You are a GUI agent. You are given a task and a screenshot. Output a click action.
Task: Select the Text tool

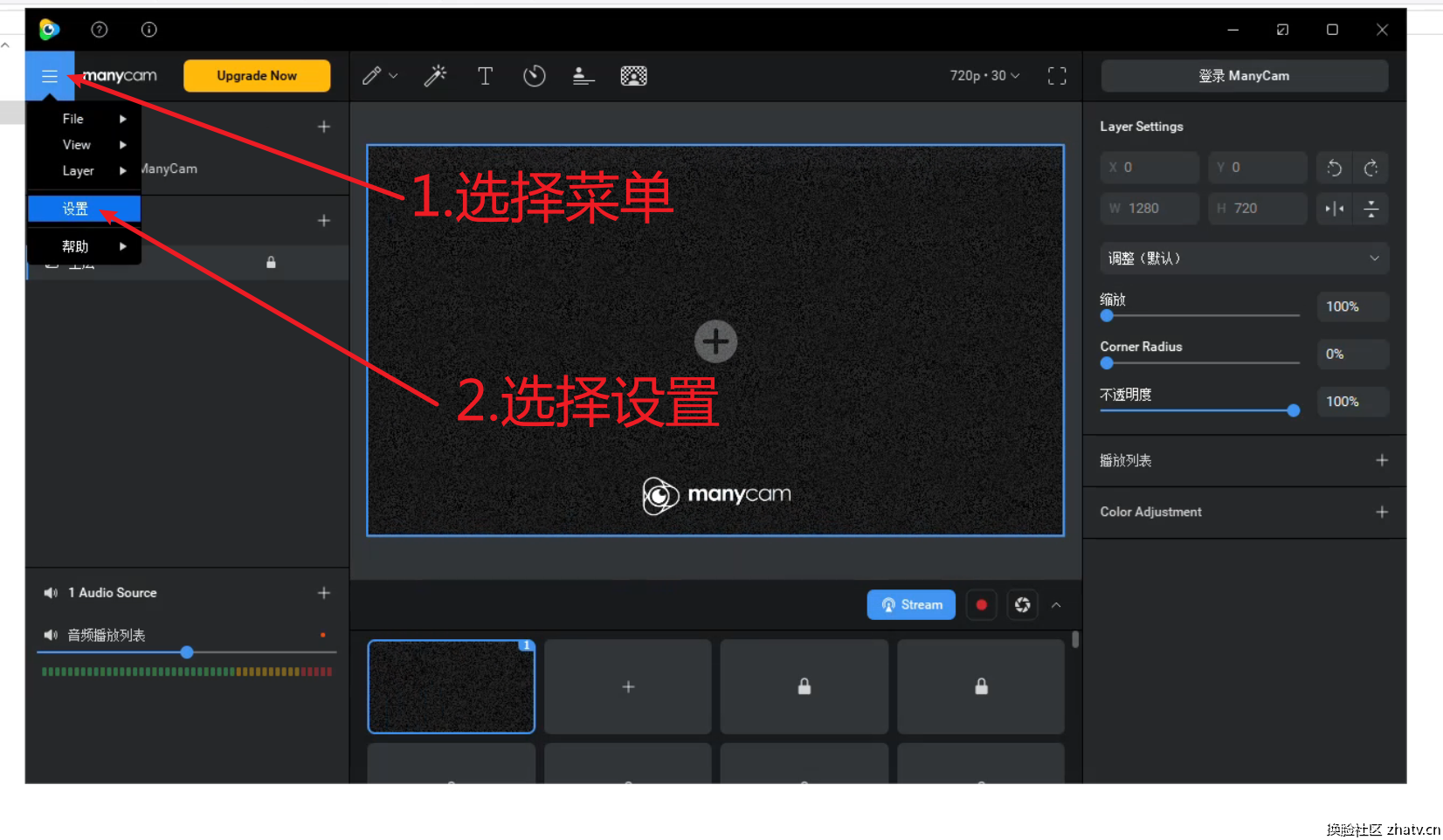[485, 76]
